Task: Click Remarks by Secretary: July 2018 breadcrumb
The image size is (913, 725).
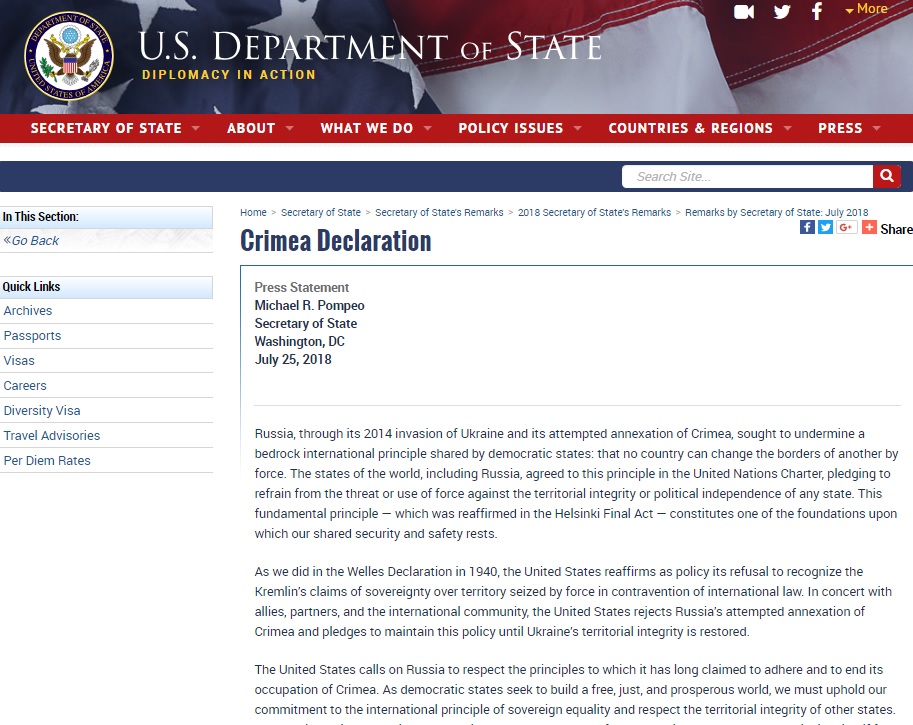Action: [x=776, y=213]
